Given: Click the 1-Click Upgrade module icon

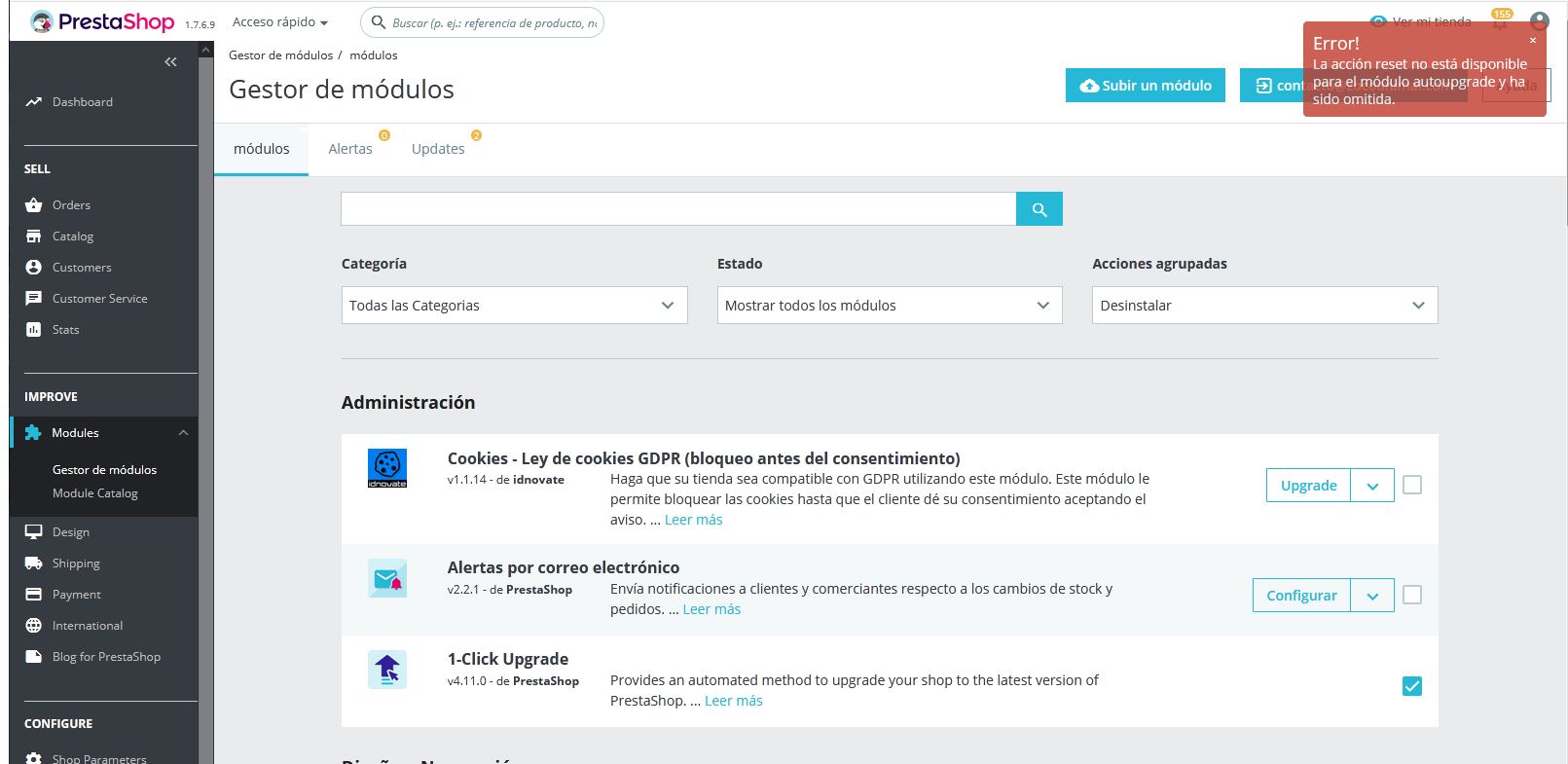Looking at the screenshot, I should click(x=387, y=670).
